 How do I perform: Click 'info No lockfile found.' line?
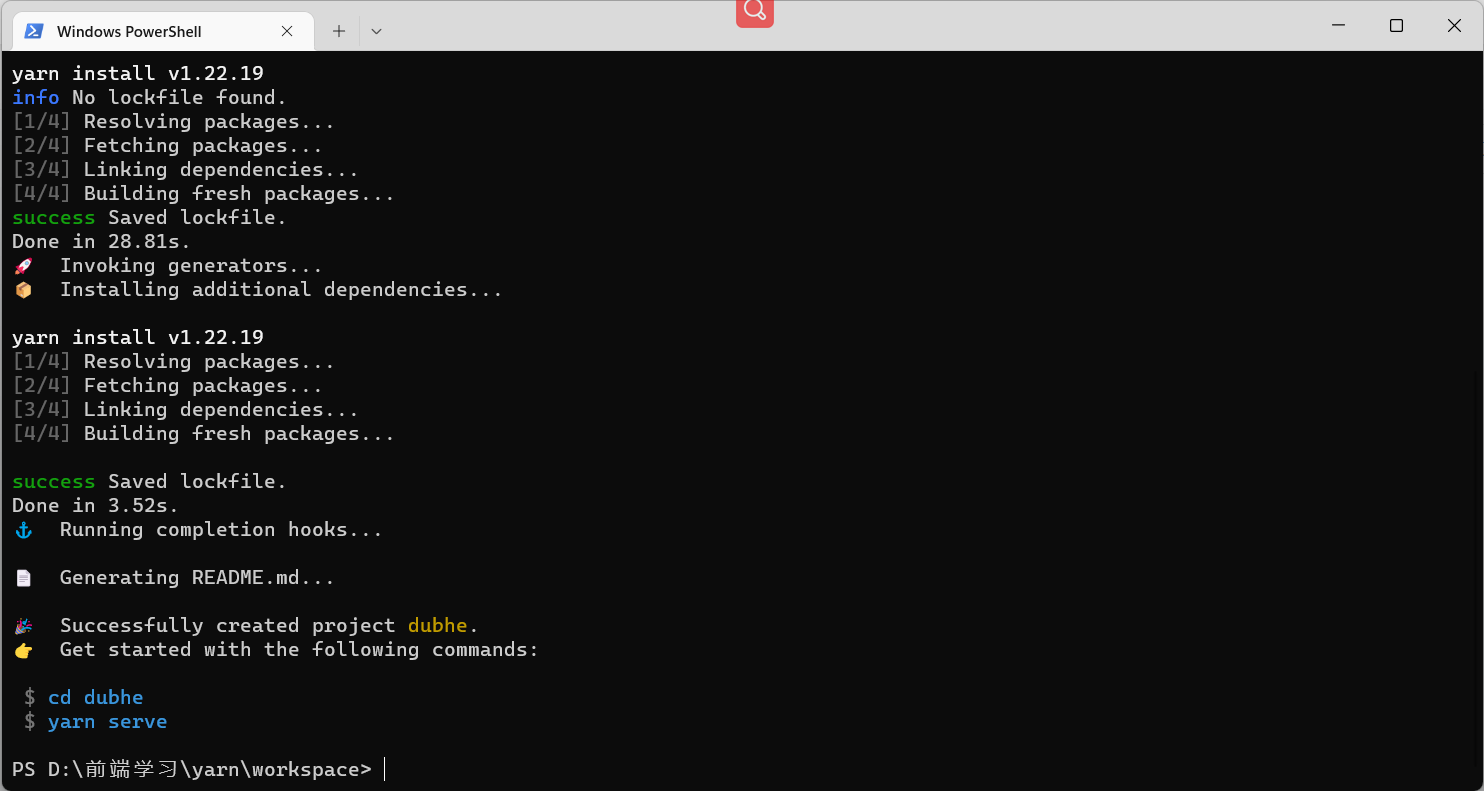coord(150,97)
